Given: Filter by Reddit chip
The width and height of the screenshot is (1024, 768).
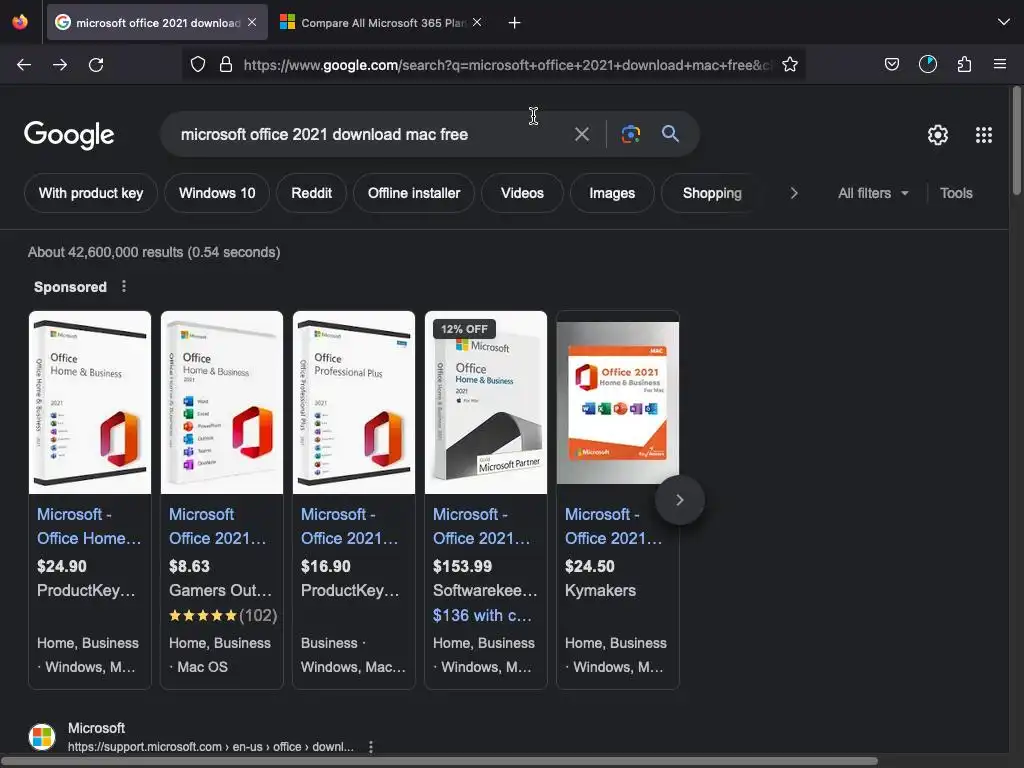Looking at the screenshot, I should pos(312,193).
